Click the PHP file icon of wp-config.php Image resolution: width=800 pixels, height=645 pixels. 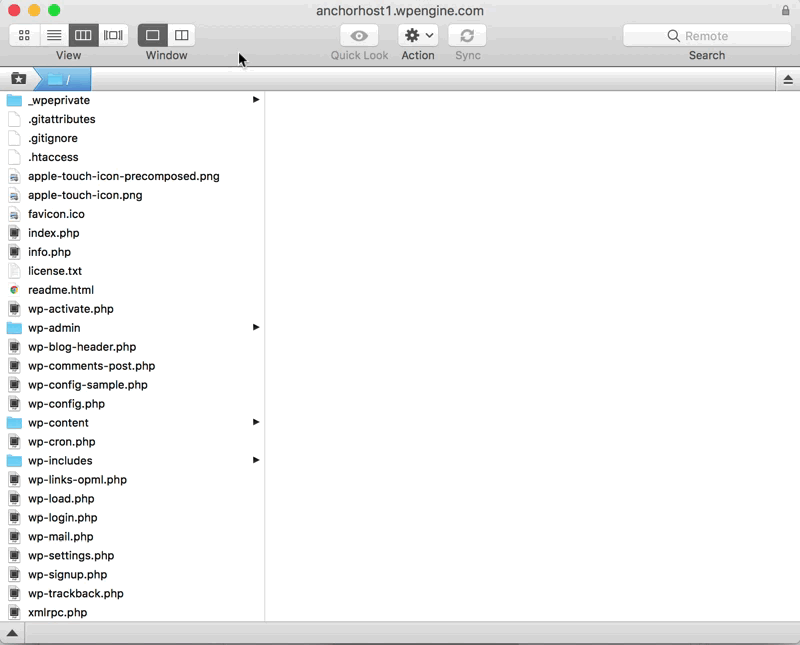[14, 404]
